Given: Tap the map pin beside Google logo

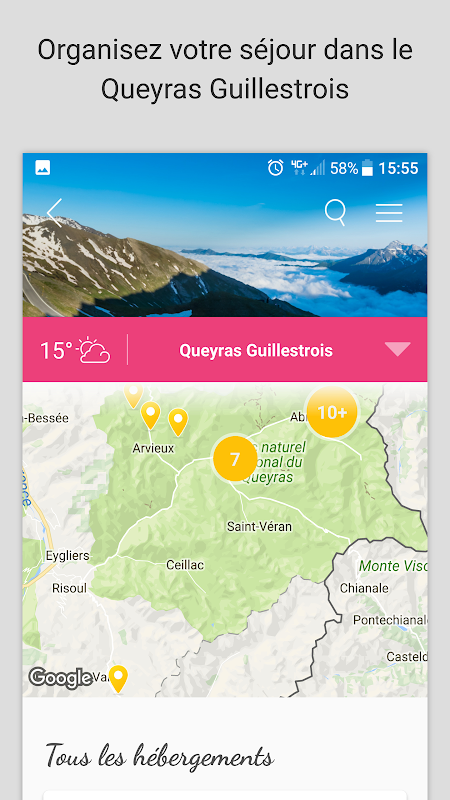Looking at the screenshot, I should tap(118, 679).
